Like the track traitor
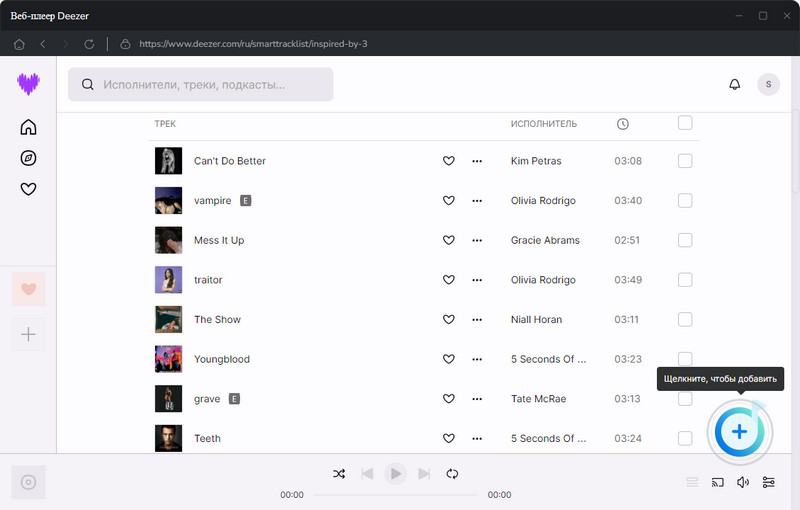 click(448, 280)
